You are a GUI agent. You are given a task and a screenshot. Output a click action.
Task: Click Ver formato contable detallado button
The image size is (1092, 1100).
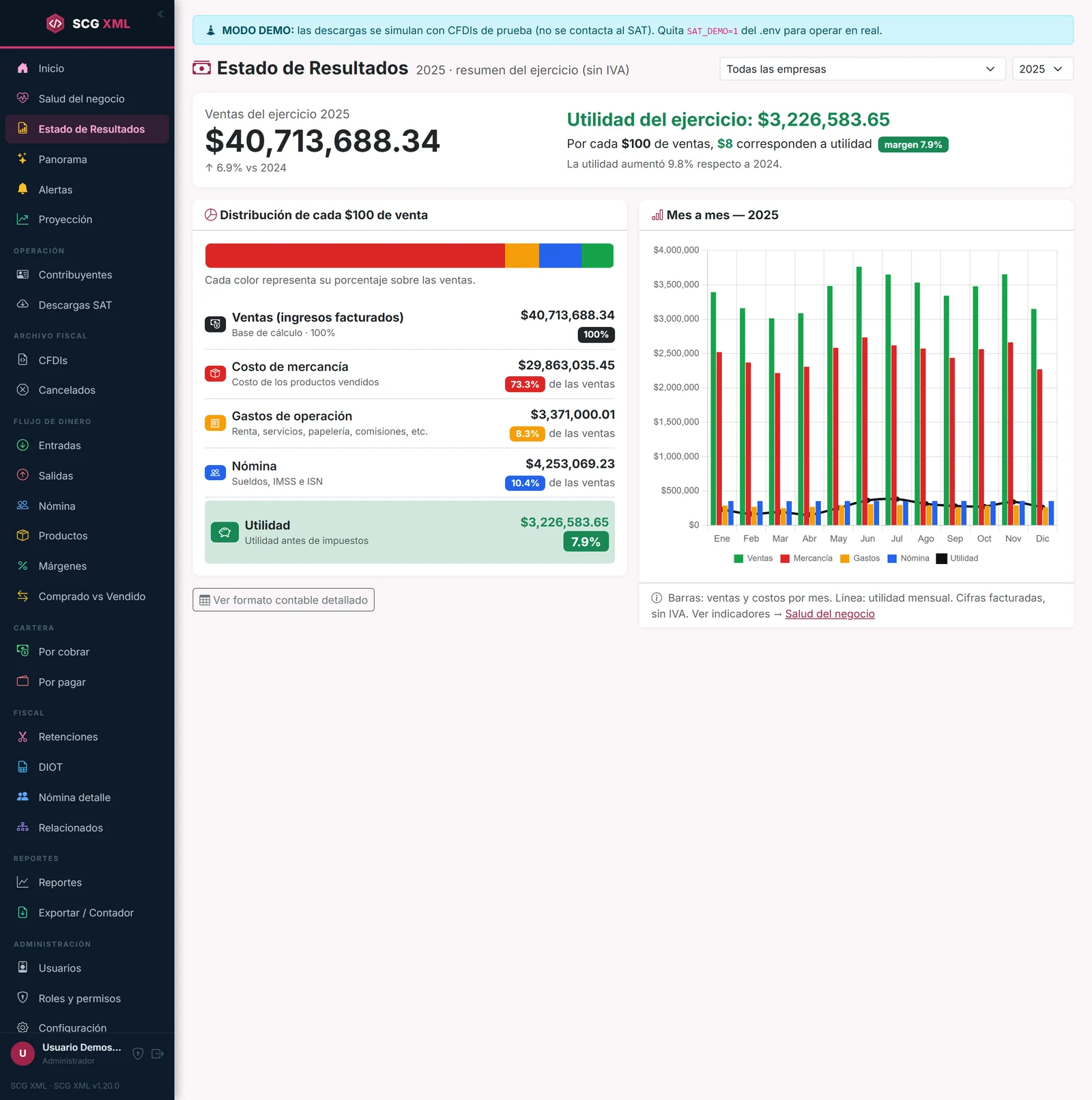283,600
